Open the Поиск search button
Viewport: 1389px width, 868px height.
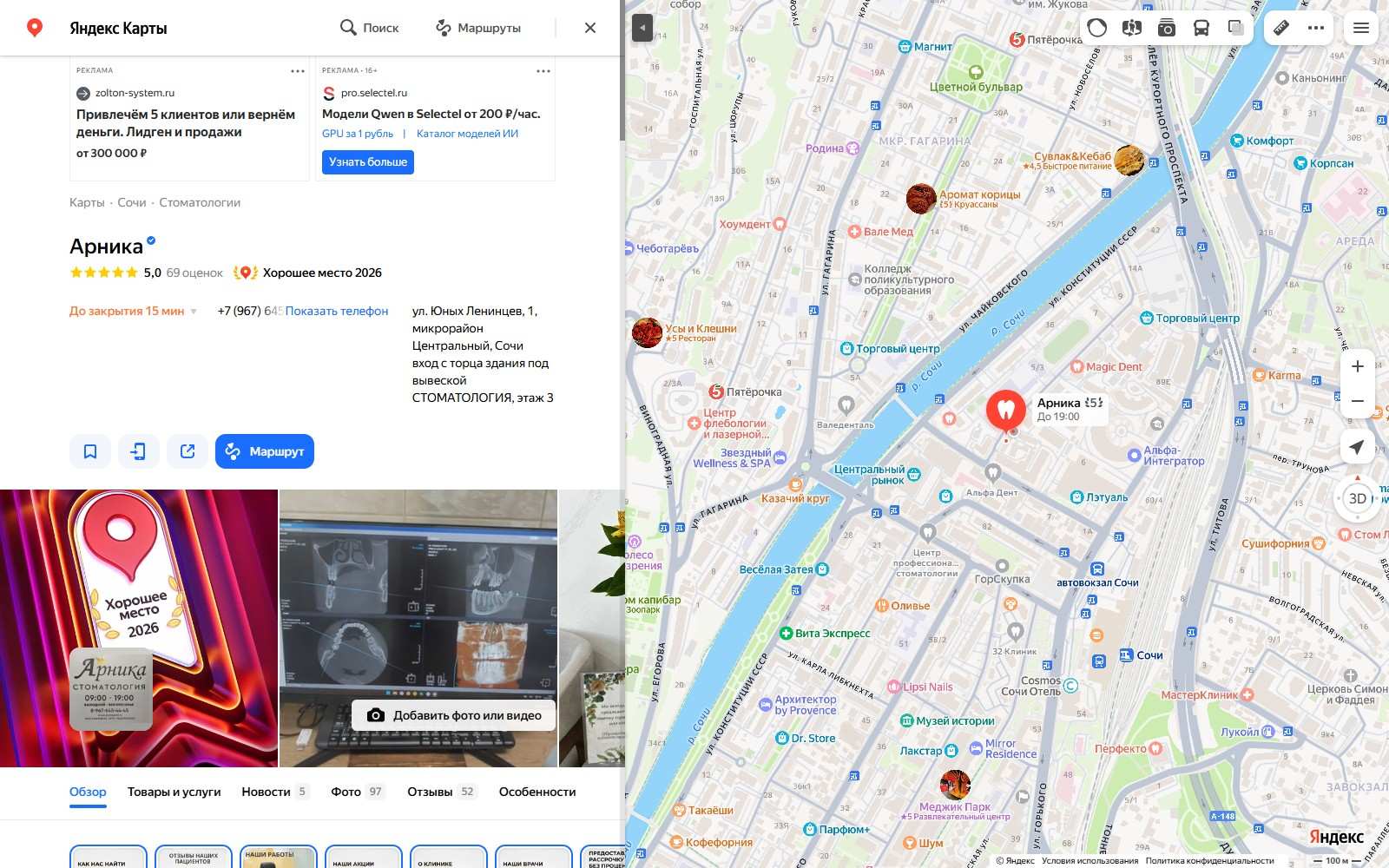370,28
